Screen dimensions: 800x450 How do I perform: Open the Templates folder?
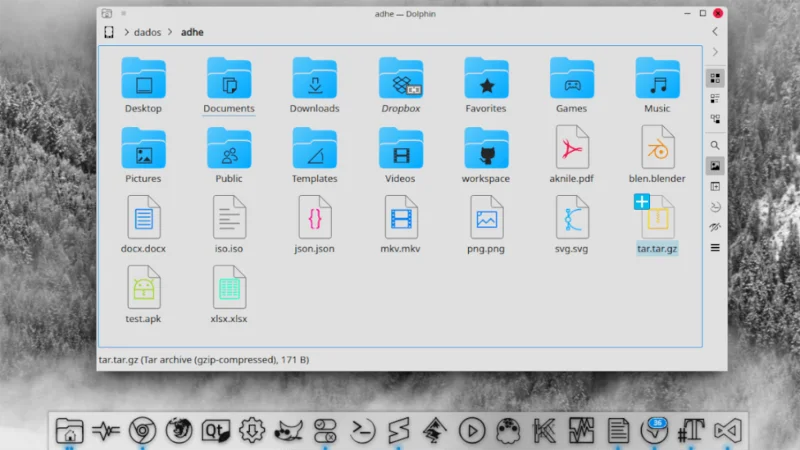click(x=314, y=155)
